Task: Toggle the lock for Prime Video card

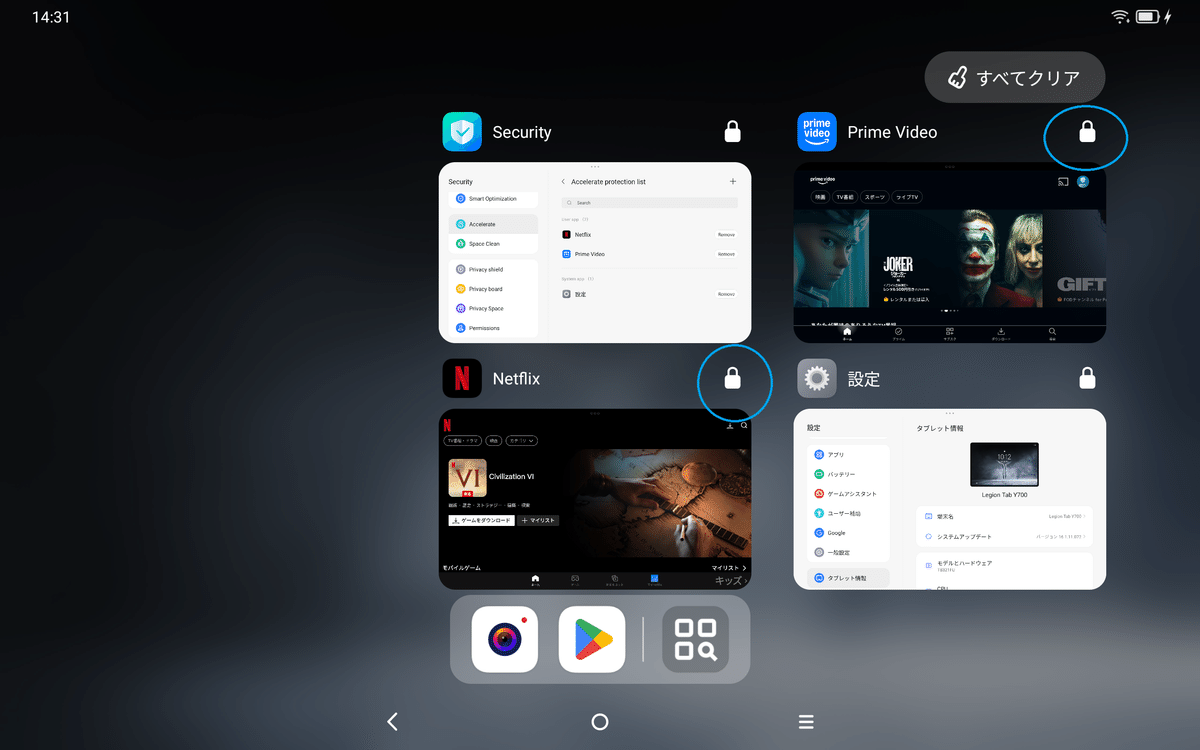Action: pos(1087,132)
